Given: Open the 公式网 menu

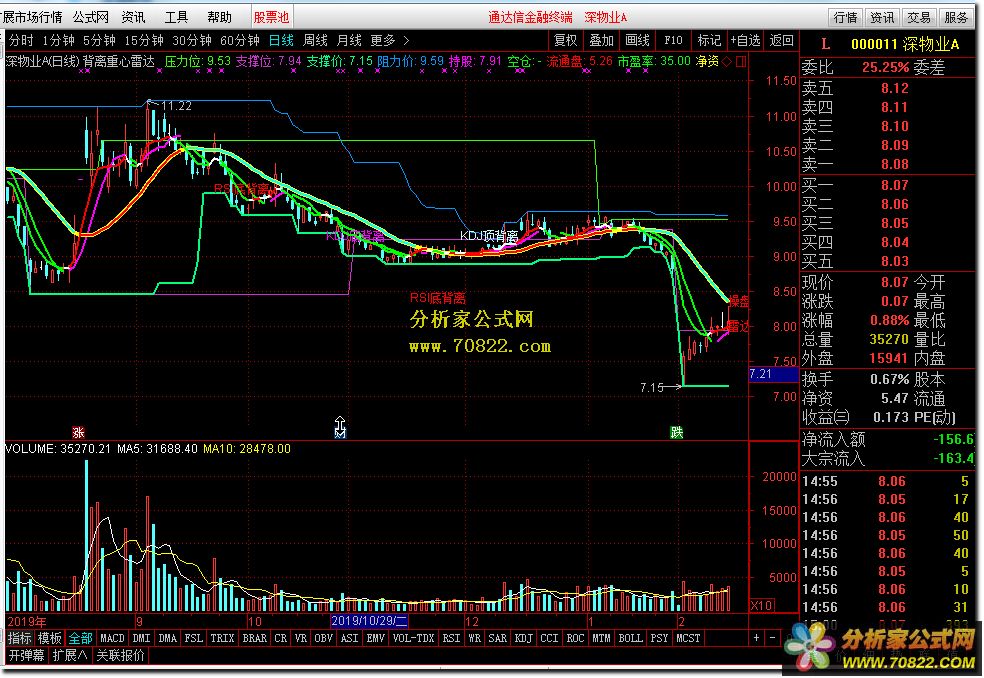Looking at the screenshot, I should [91, 17].
